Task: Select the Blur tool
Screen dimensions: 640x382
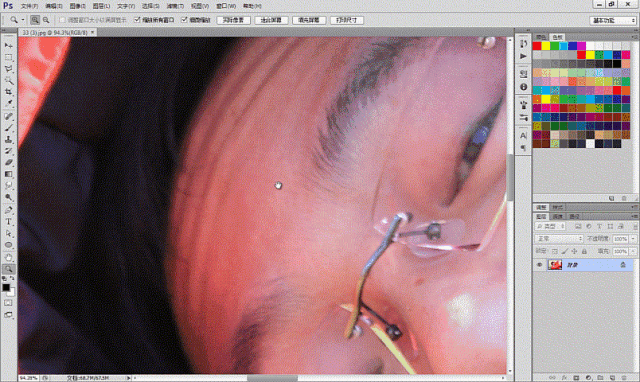Action: pyautogui.click(x=9, y=186)
